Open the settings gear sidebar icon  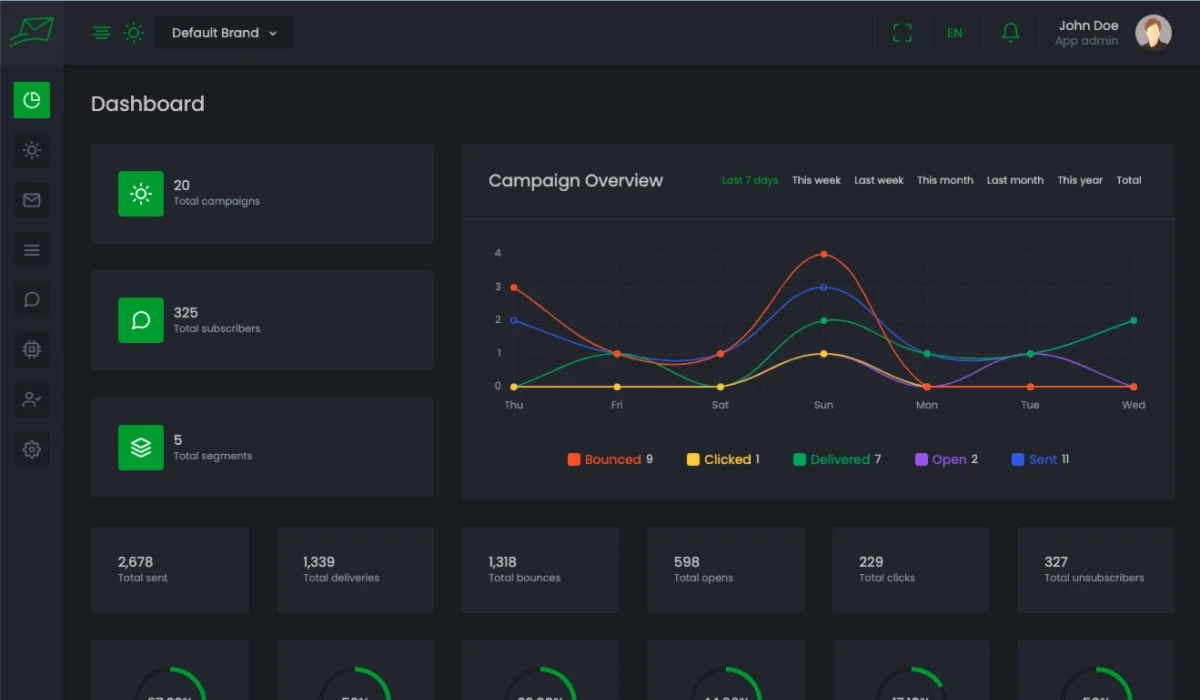point(31,449)
